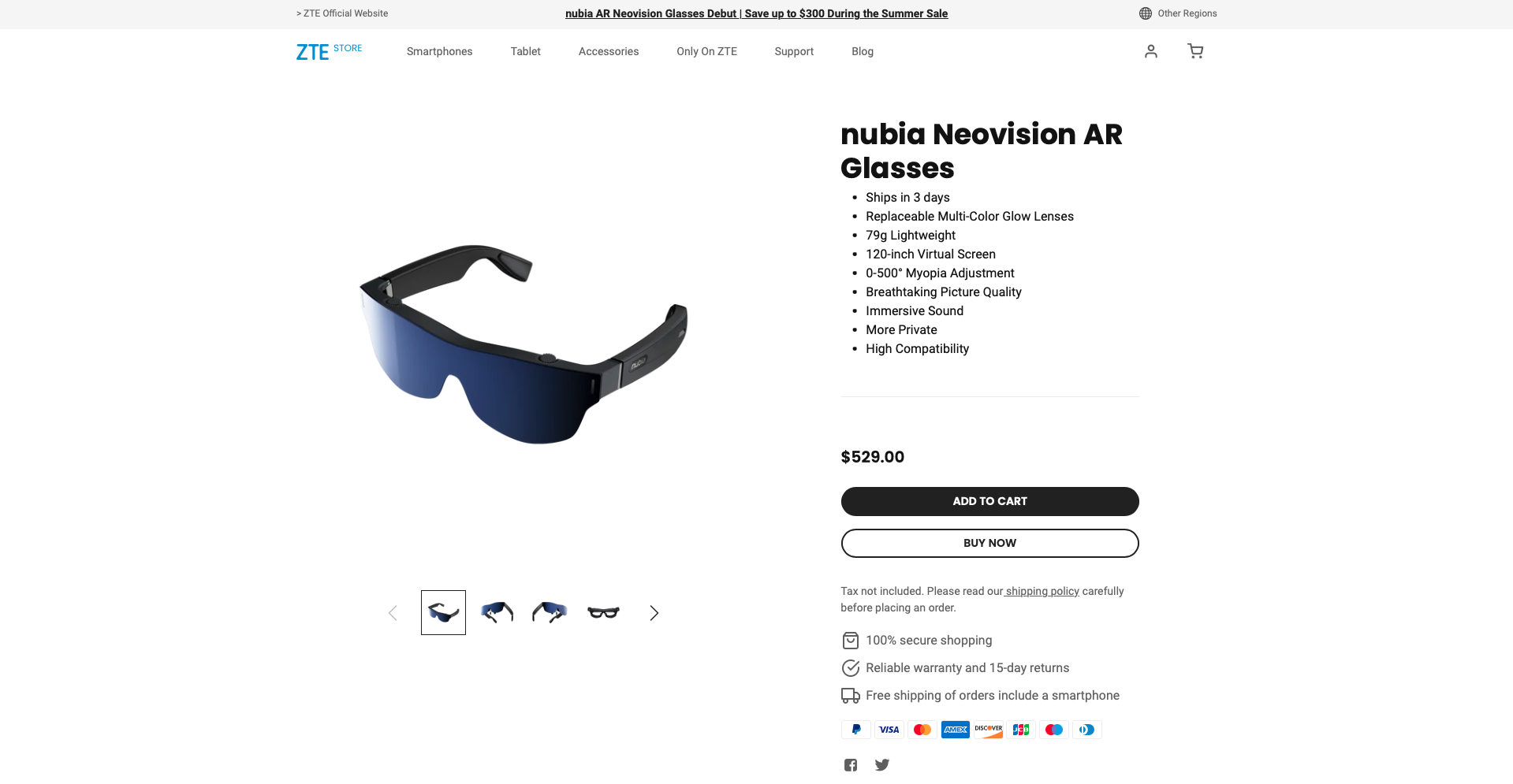
Task: Click the PayPal payment icon
Action: point(856,730)
